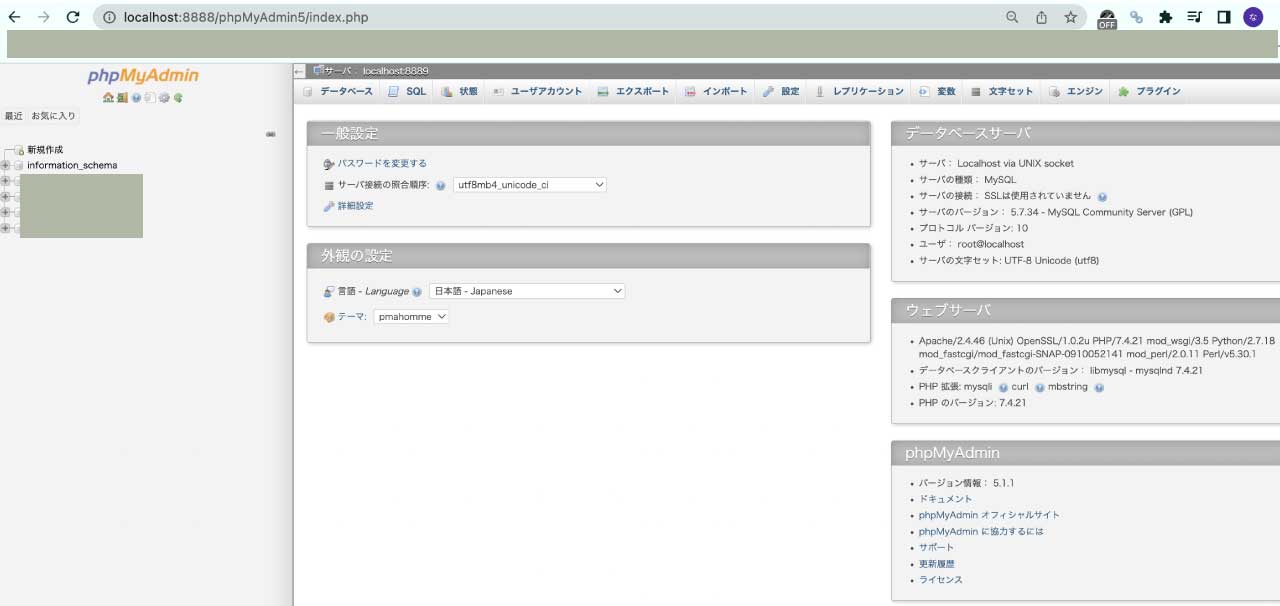This screenshot has height=606, width=1280.
Task: Open the 日本語 - Japanese language dropdown
Action: (x=527, y=291)
